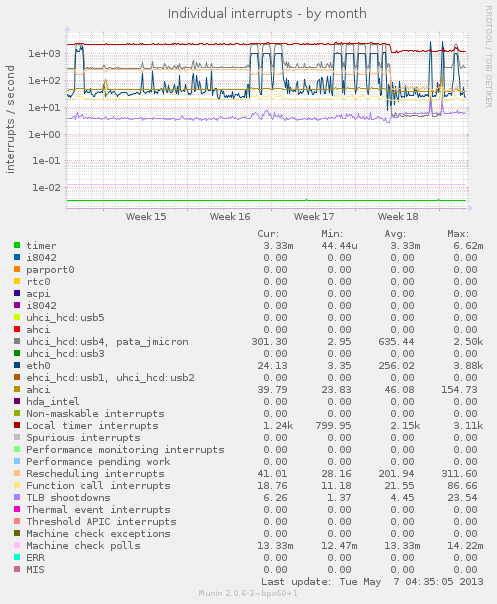Click the purple TLB shootdowns legend swatch
Viewport: 497px width, 604px height.
[x=17, y=497]
